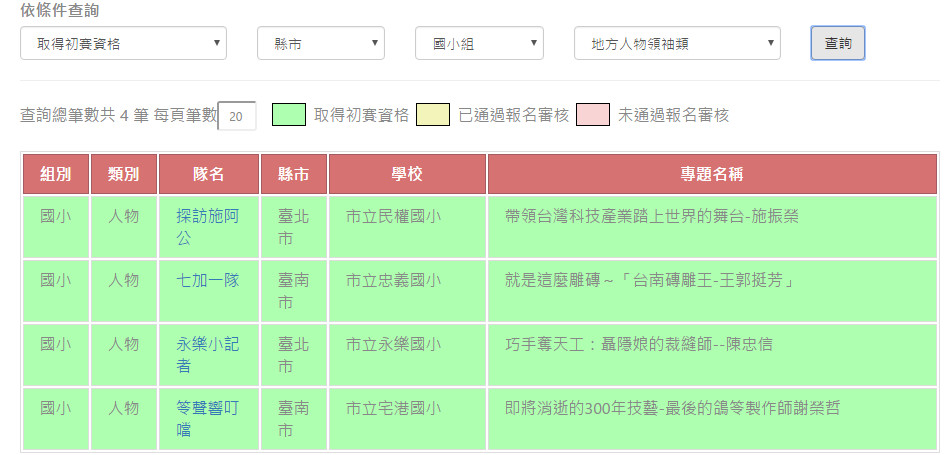This screenshot has width=951, height=455.
Task: Expand the 縣市 dropdown
Action: click(320, 44)
